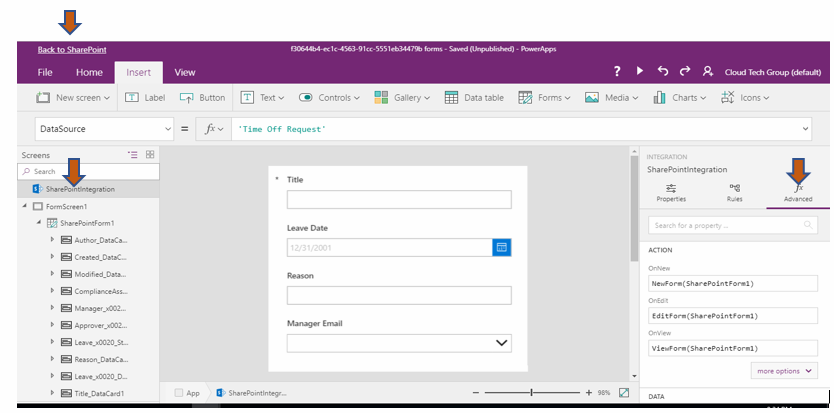Viewport: 834px width, 413px height.
Task: Toggle the App checkbox in breadcrumb
Action: click(179, 393)
